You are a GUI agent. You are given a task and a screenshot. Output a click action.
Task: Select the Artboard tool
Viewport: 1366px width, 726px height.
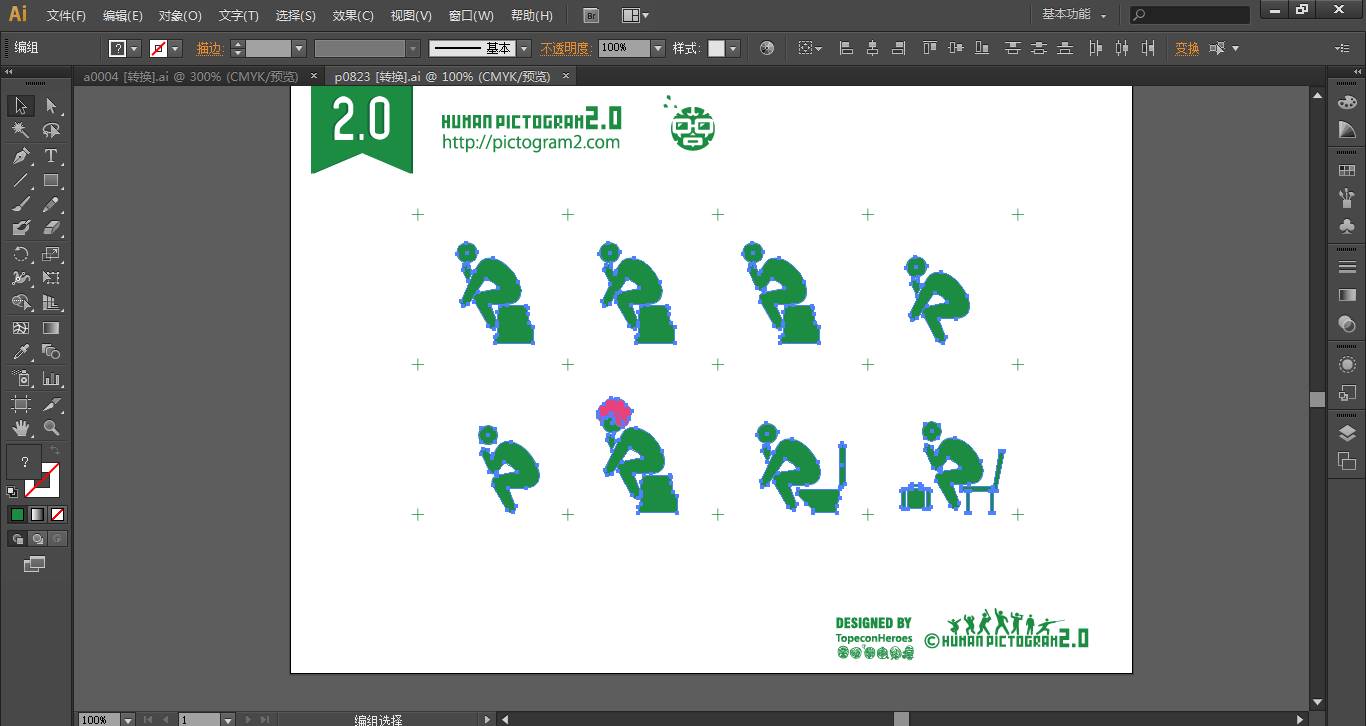click(x=21, y=404)
